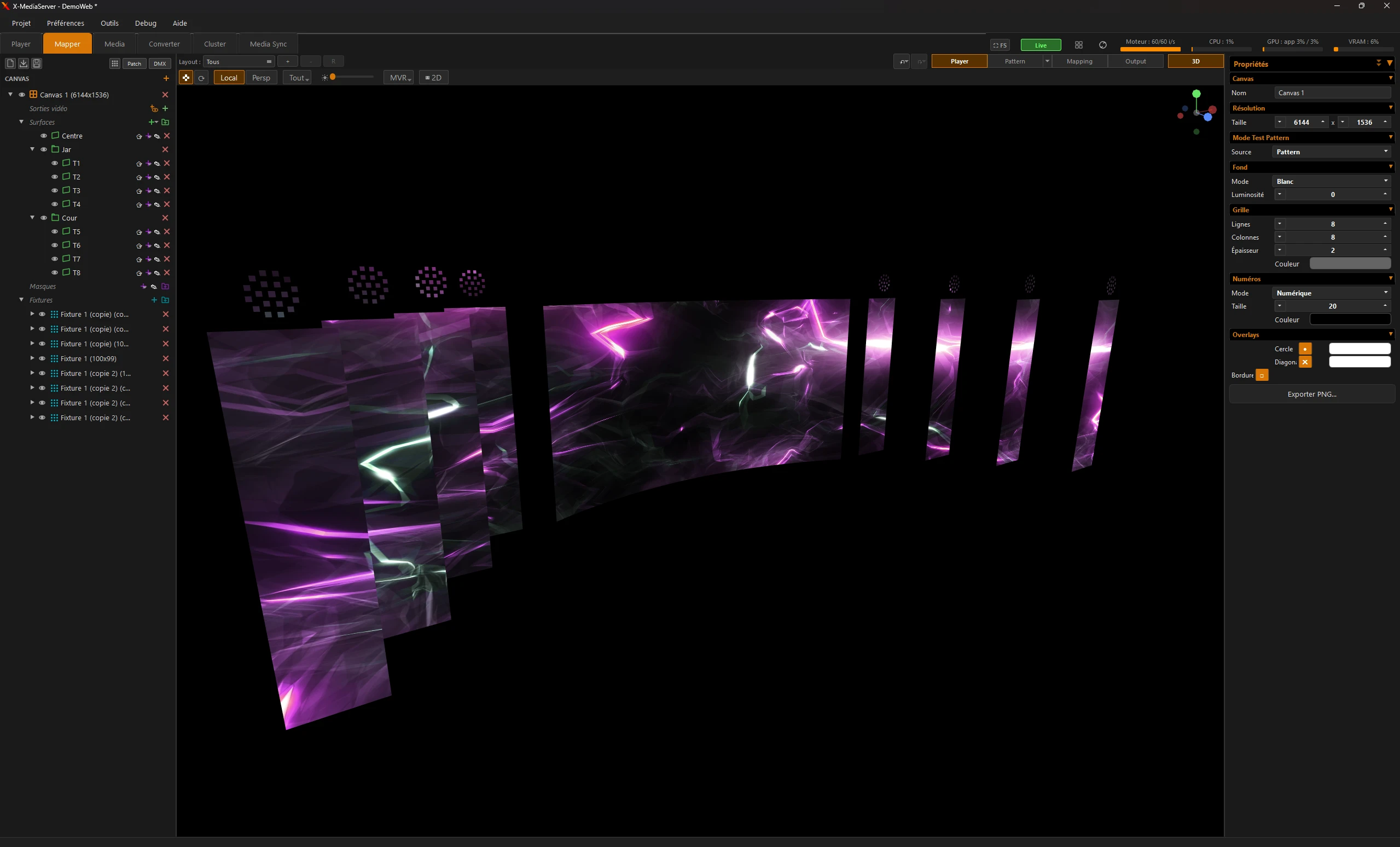Toggle the Cercle overlay checkbox
This screenshot has height=847, width=1400.
(x=1305, y=349)
